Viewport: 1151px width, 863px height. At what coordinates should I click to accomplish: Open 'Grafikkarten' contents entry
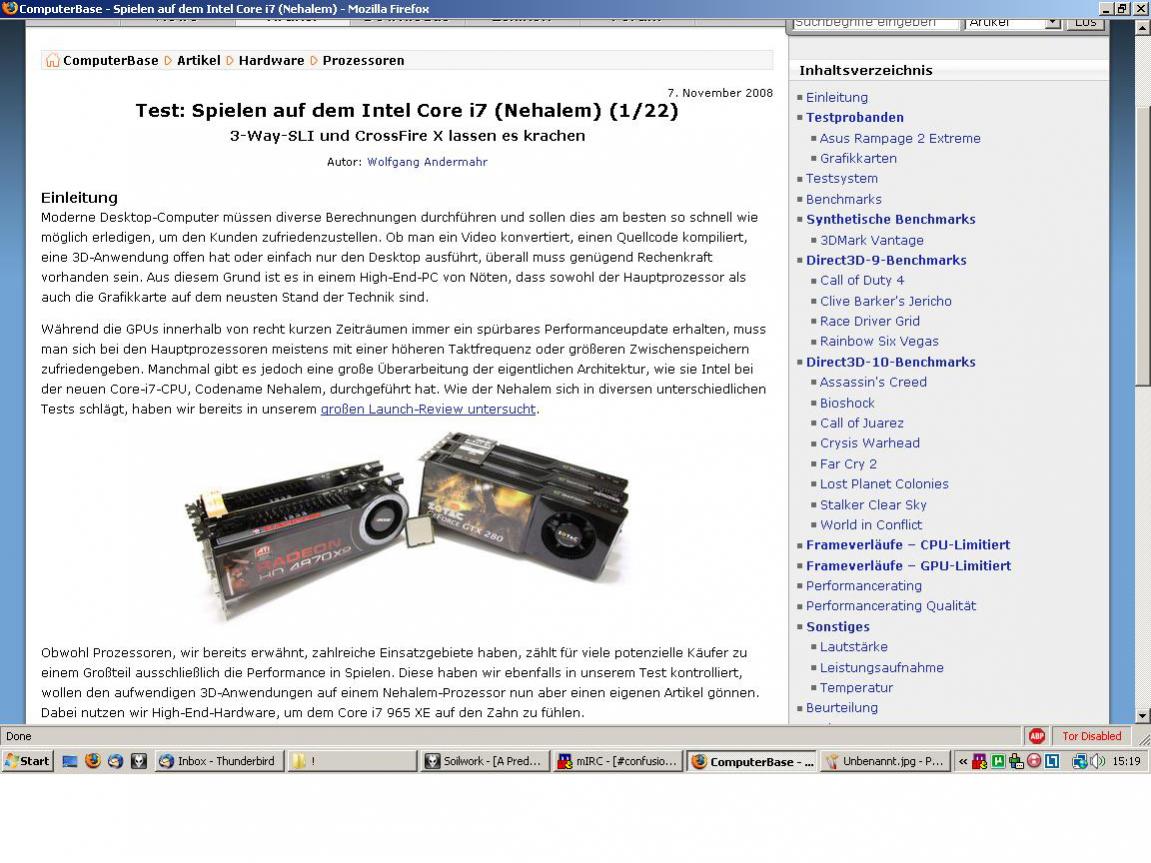click(x=858, y=158)
